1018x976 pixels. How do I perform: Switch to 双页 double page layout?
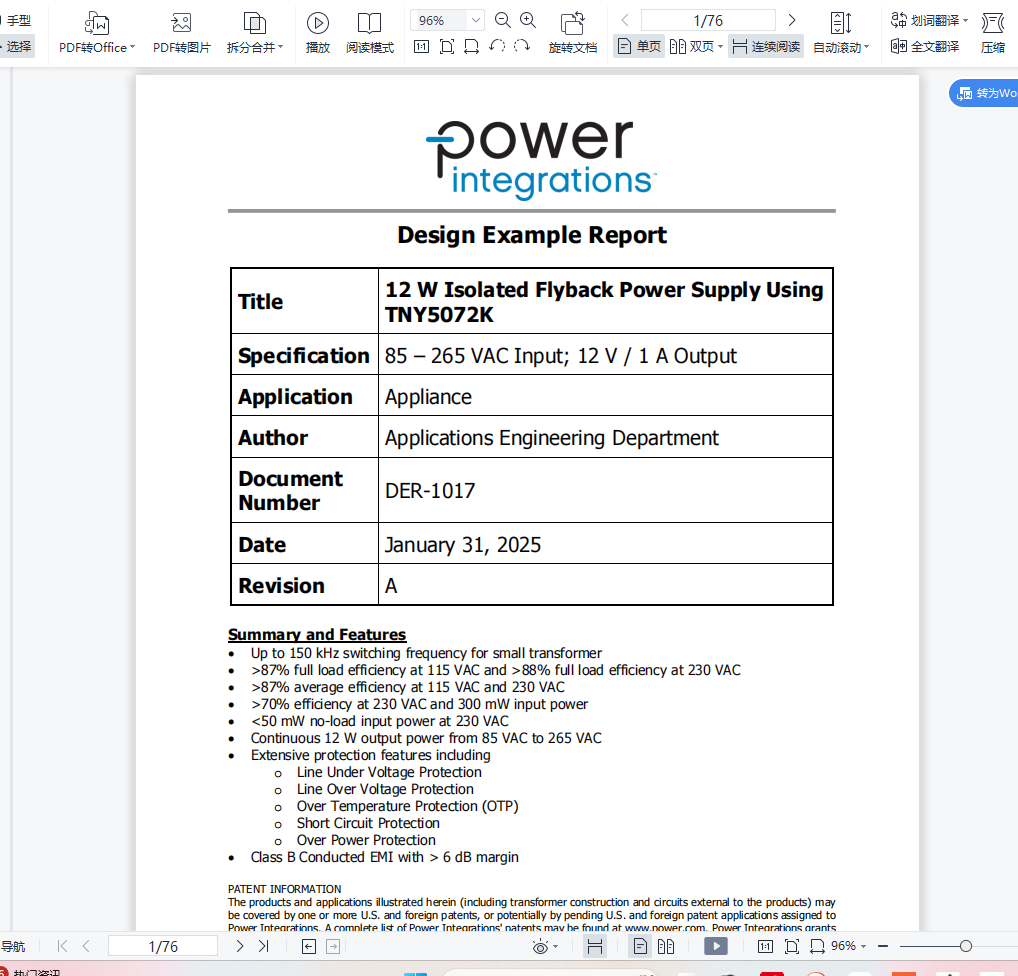(691, 46)
